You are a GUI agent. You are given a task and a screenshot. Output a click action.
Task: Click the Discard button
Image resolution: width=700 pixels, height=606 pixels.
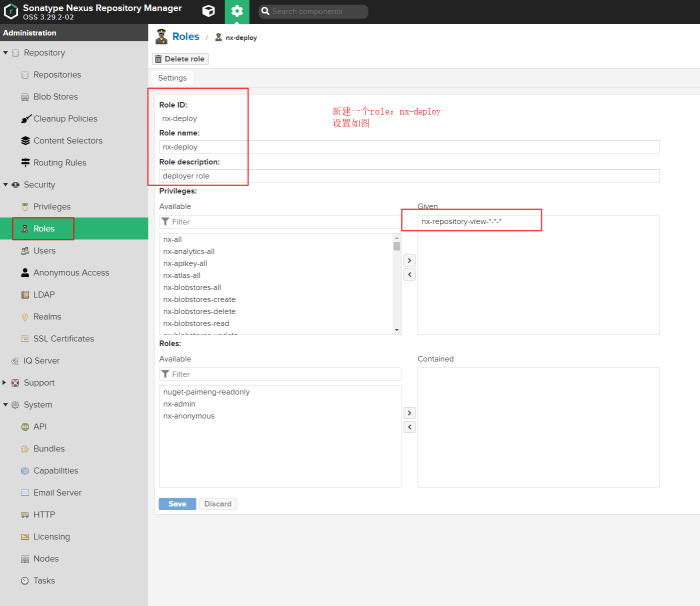pyautogui.click(x=218, y=504)
